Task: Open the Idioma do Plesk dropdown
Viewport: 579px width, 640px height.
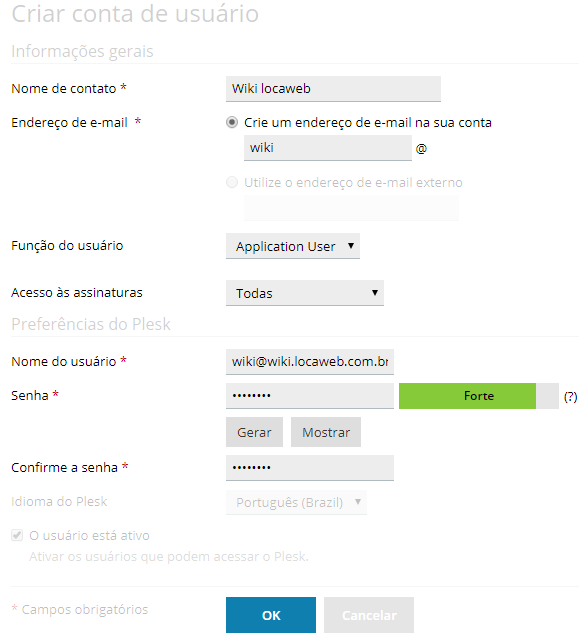Action: (x=296, y=502)
